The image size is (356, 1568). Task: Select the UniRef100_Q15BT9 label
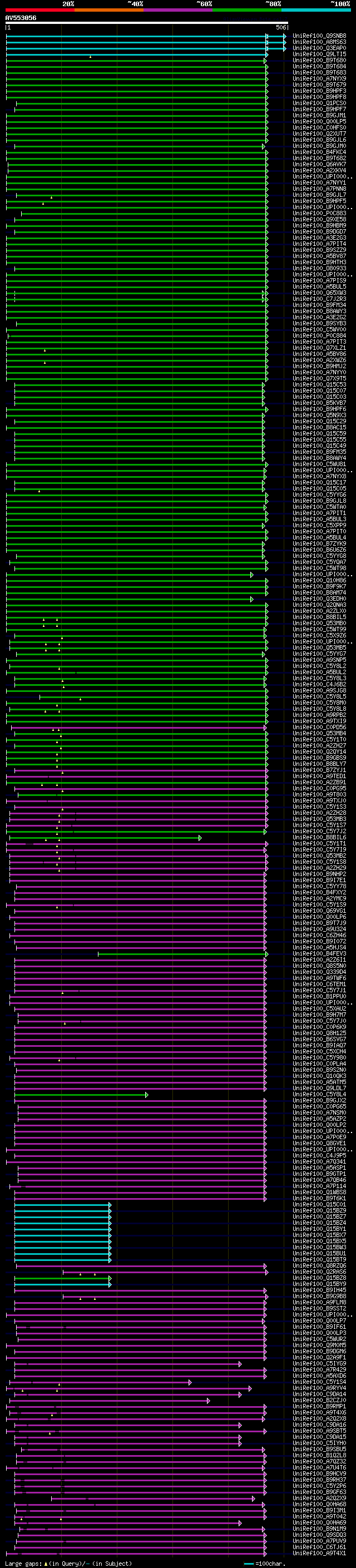[319, 1259]
